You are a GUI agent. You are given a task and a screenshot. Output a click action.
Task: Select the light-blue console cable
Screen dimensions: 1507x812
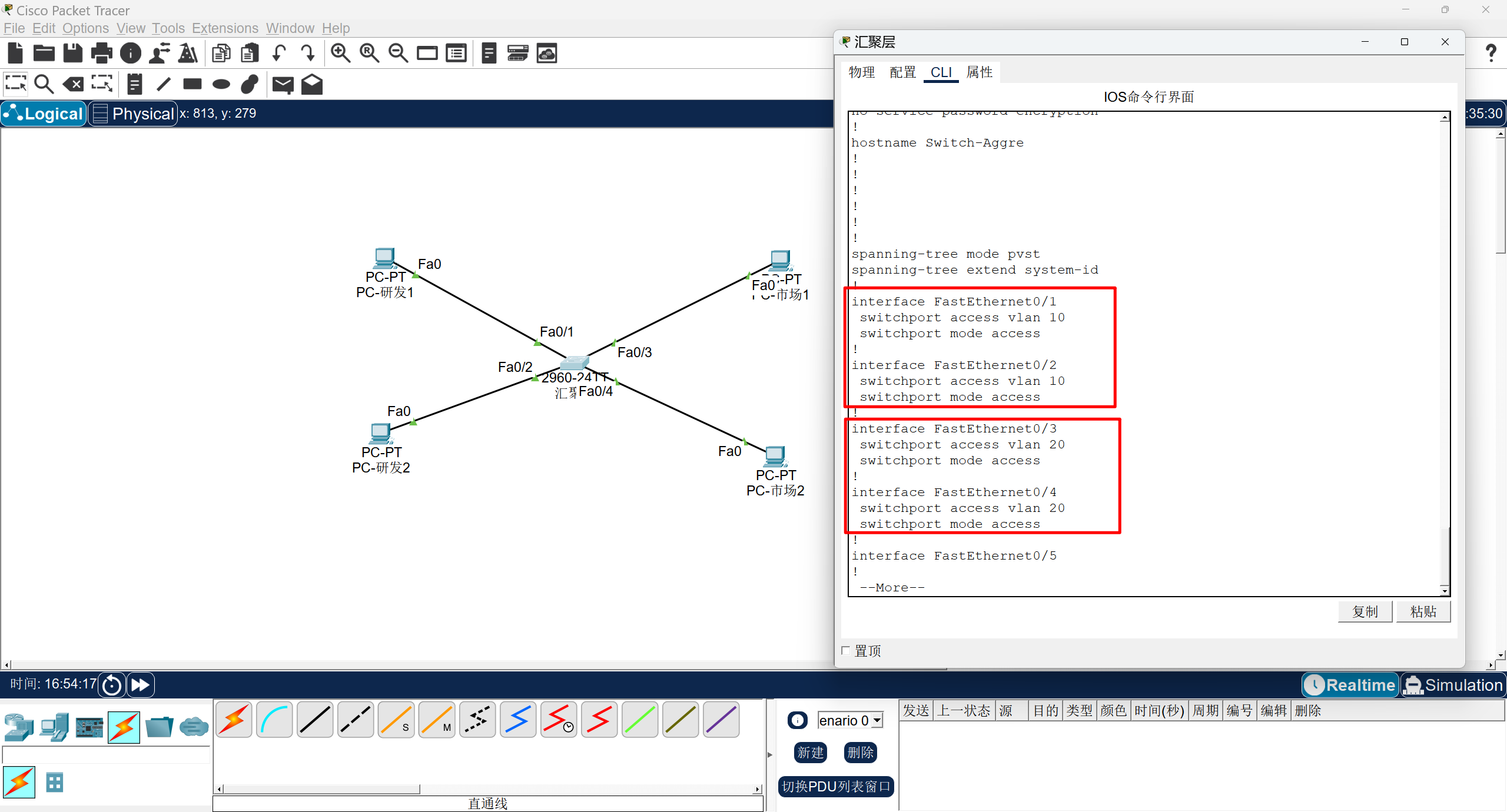(275, 720)
